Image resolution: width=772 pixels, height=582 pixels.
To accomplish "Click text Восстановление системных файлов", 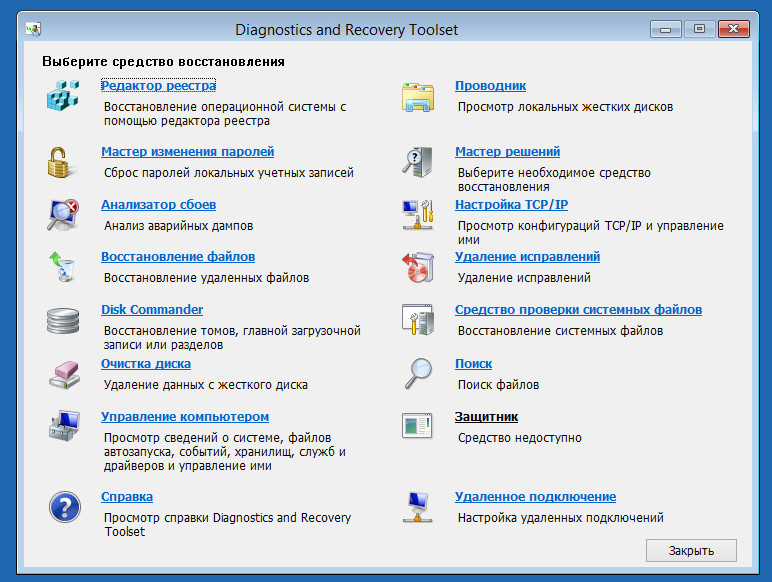I will (x=561, y=331).
